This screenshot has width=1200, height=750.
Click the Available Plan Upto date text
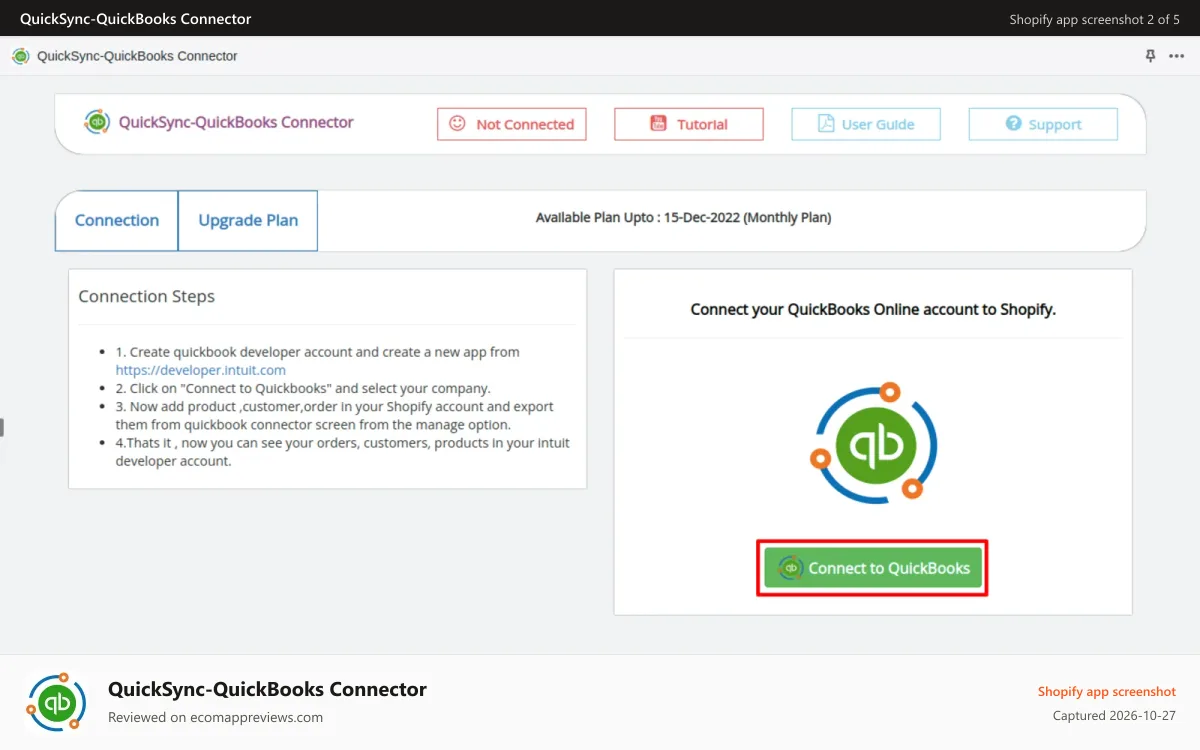coord(683,217)
